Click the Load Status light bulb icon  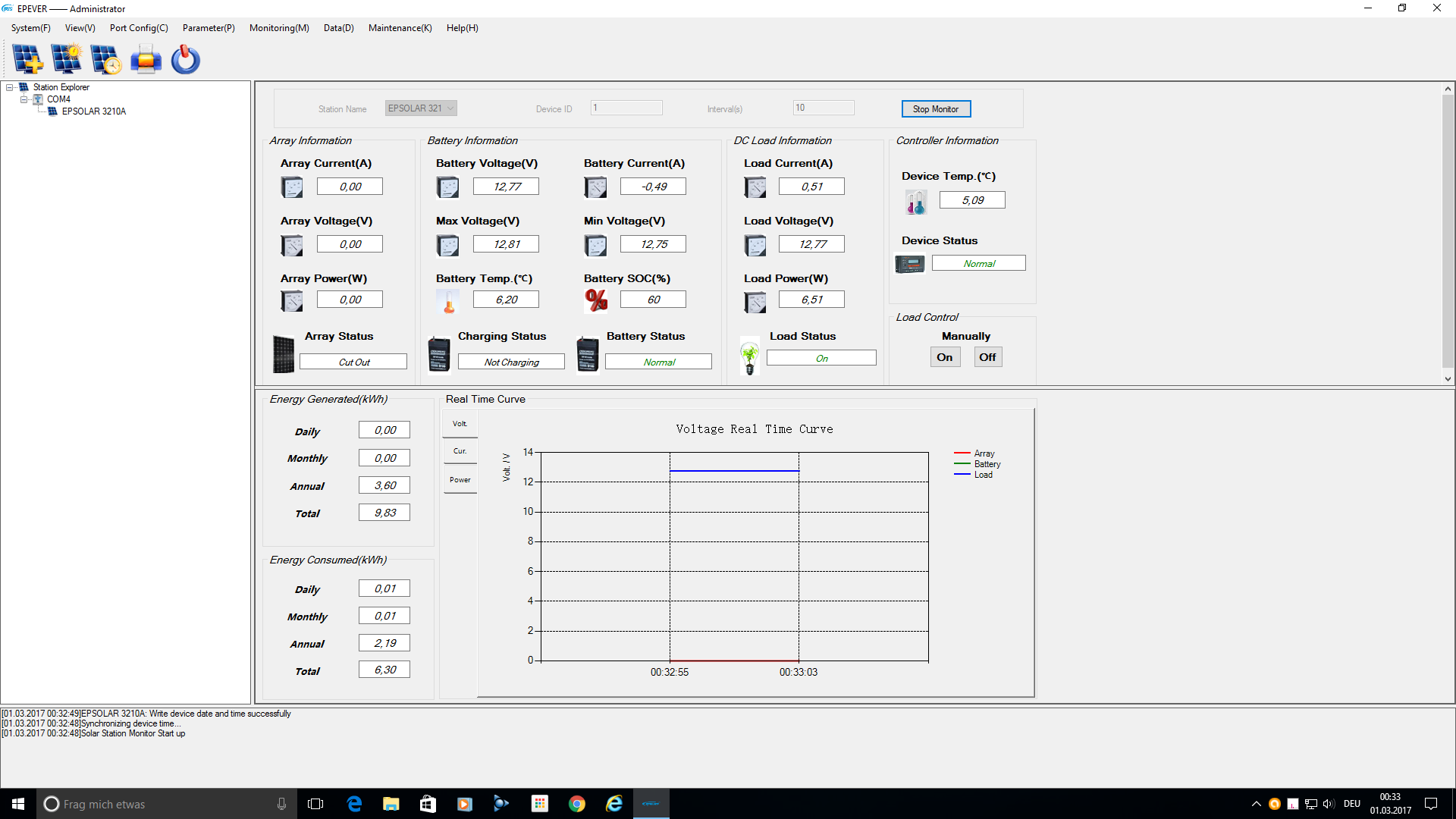(750, 356)
